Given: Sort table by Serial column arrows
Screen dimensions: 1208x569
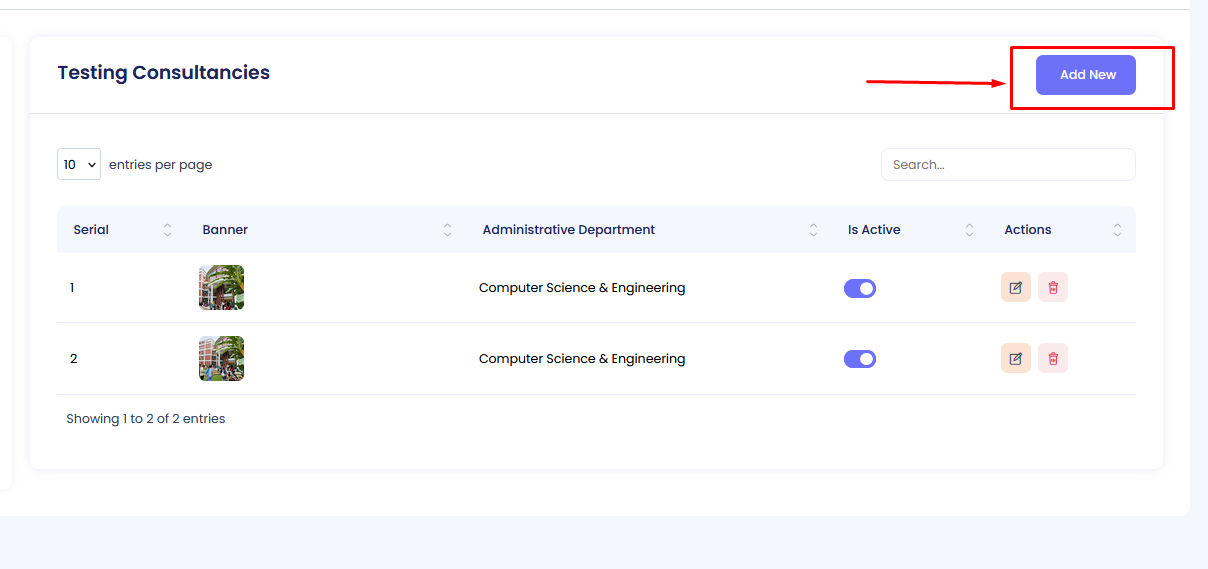Looking at the screenshot, I should [x=167, y=230].
